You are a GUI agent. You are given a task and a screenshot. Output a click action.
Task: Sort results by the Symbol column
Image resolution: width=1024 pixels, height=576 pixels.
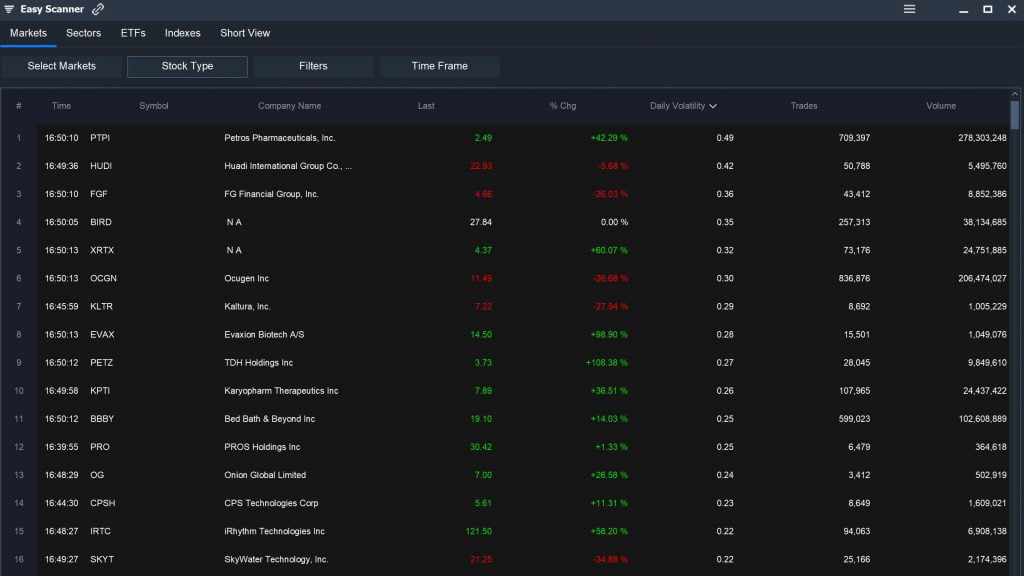[x=155, y=105]
